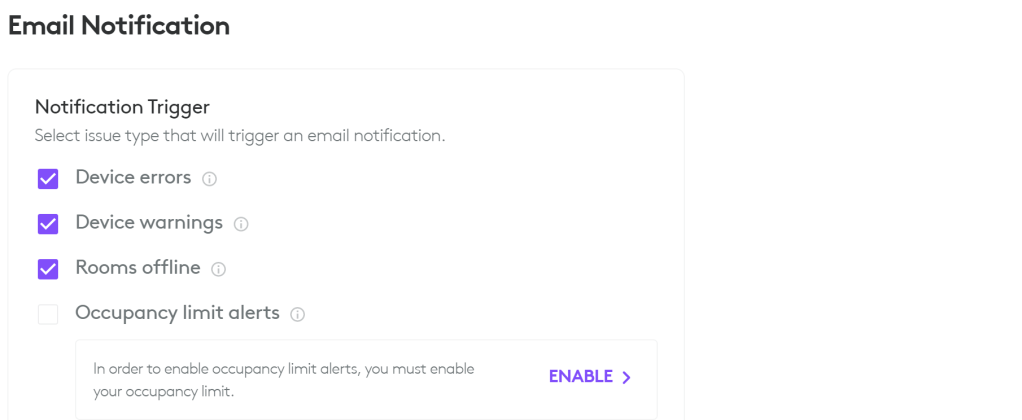Click the 'Select issue type' description text
The width and height of the screenshot is (1022, 420).
pyautogui.click(x=239, y=135)
